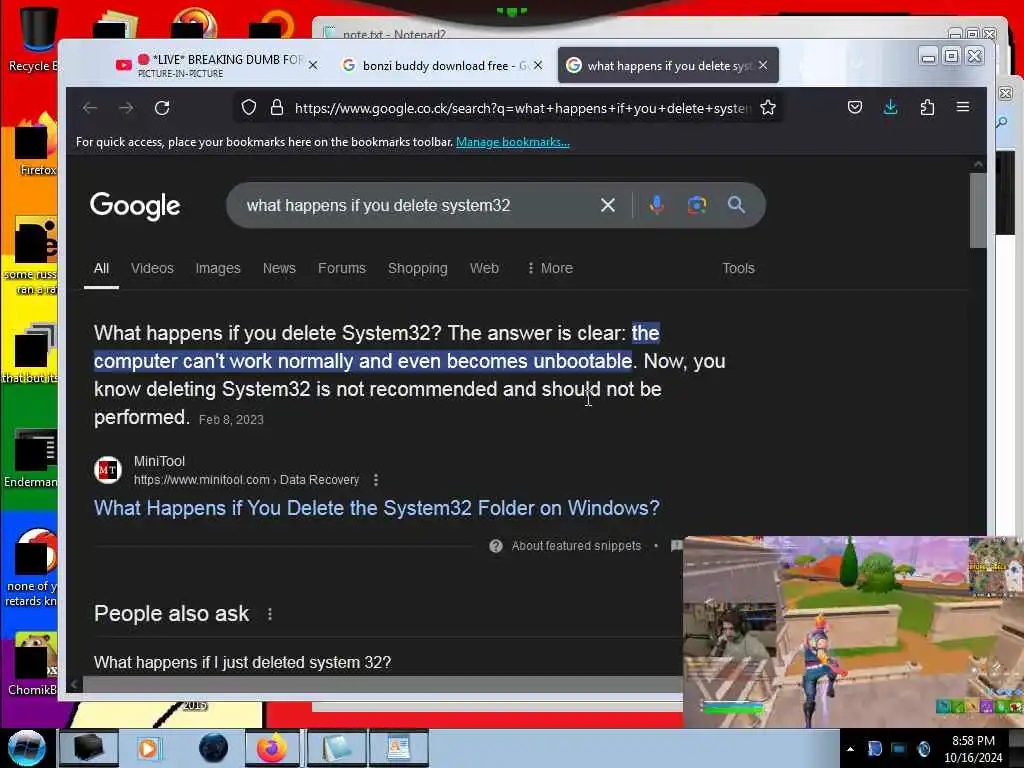This screenshot has width=1024, height=768.
Task: Click the picture-in-picture Fortnite video
Action: click(x=853, y=632)
